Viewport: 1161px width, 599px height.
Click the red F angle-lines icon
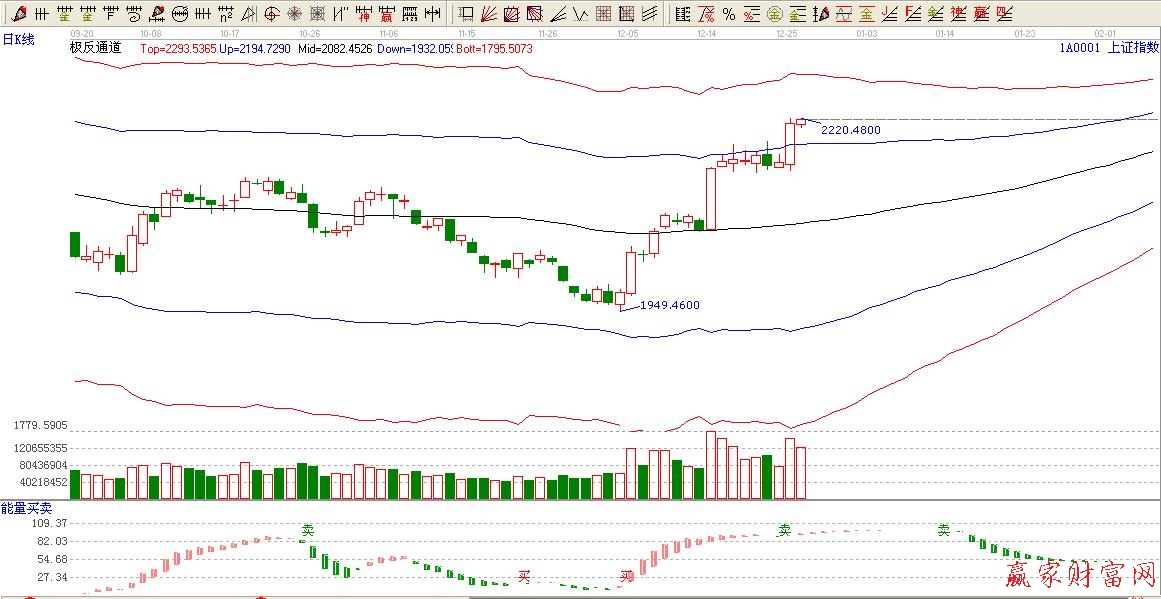click(912, 14)
